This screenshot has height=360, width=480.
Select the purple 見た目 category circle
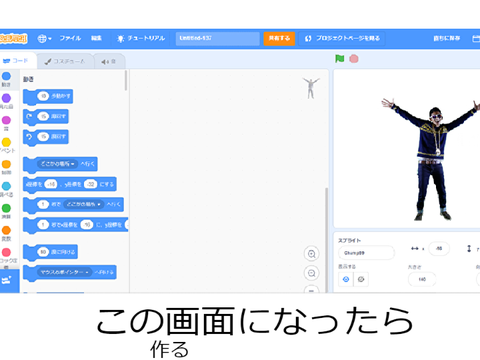[6, 98]
